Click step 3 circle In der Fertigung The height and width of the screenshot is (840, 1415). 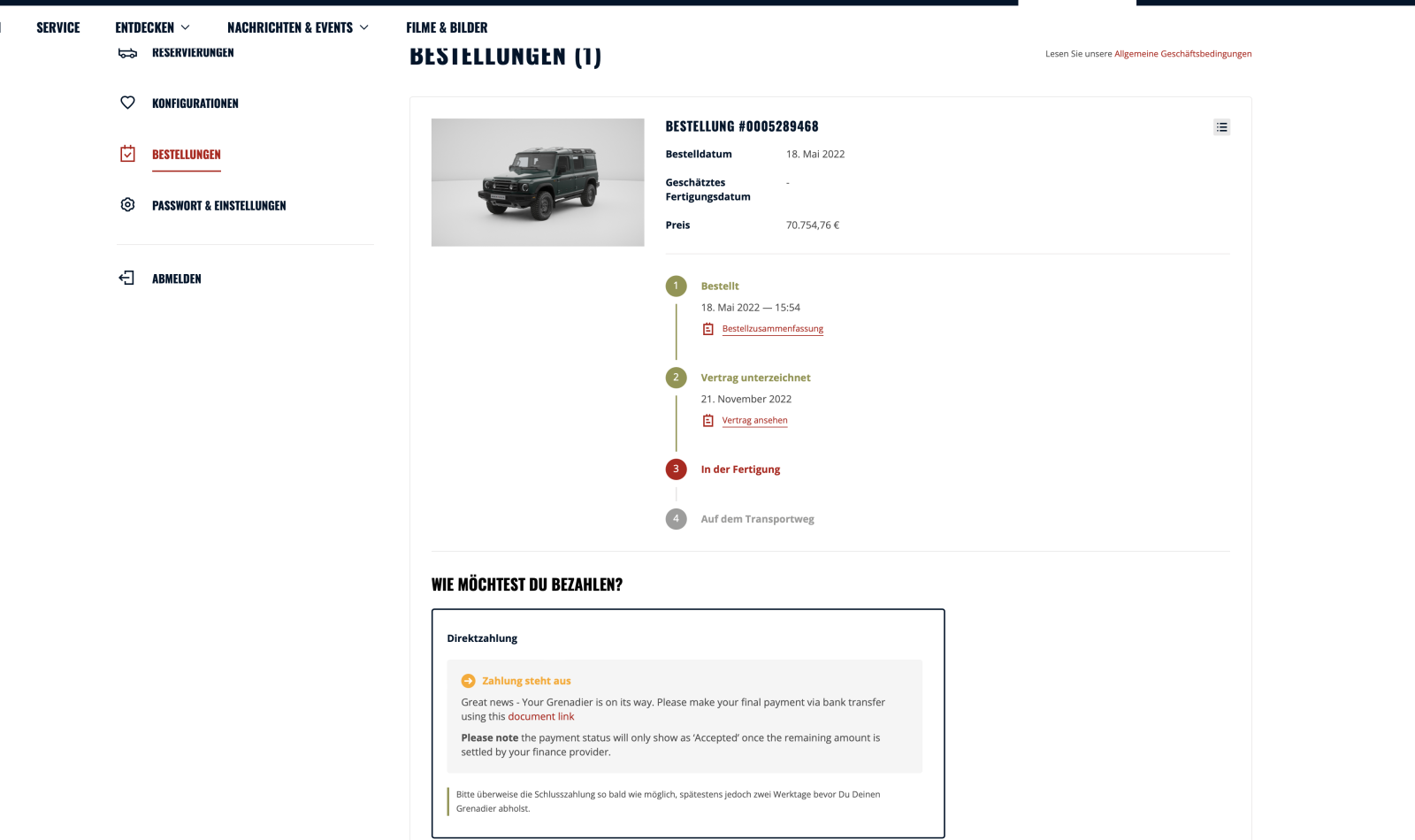[x=676, y=469]
